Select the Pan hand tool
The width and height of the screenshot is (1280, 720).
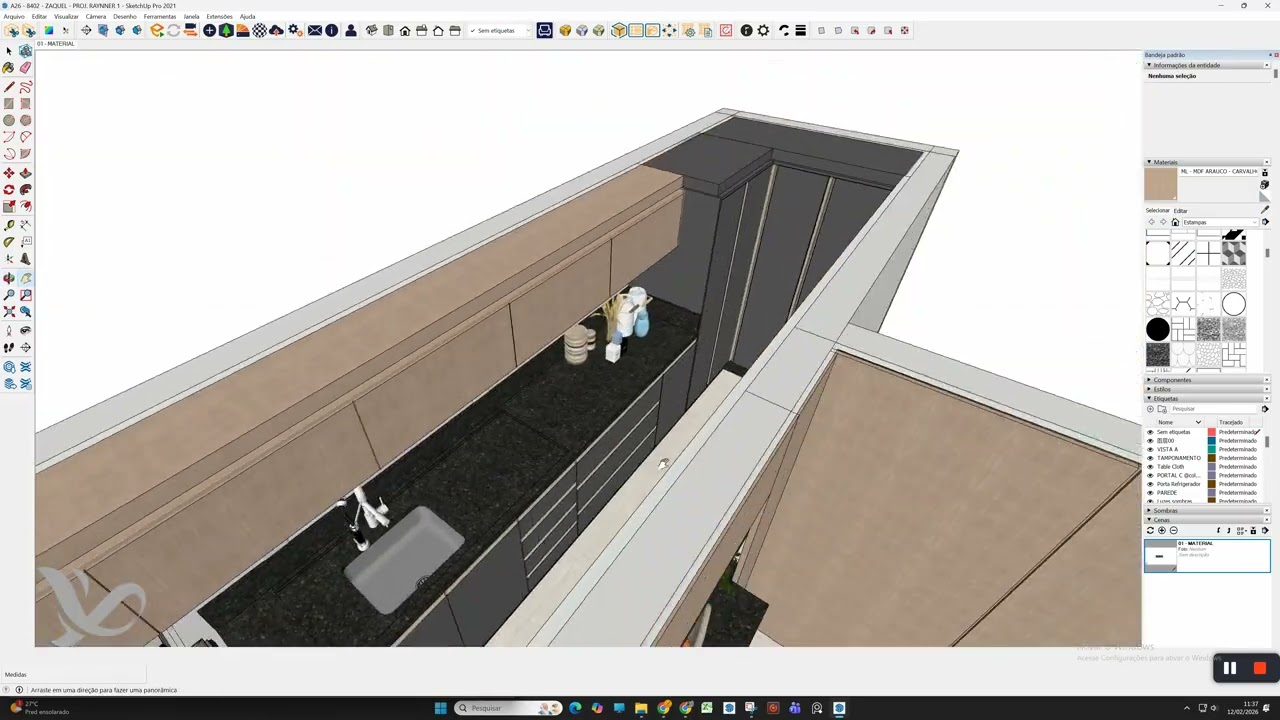coord(25,278)
